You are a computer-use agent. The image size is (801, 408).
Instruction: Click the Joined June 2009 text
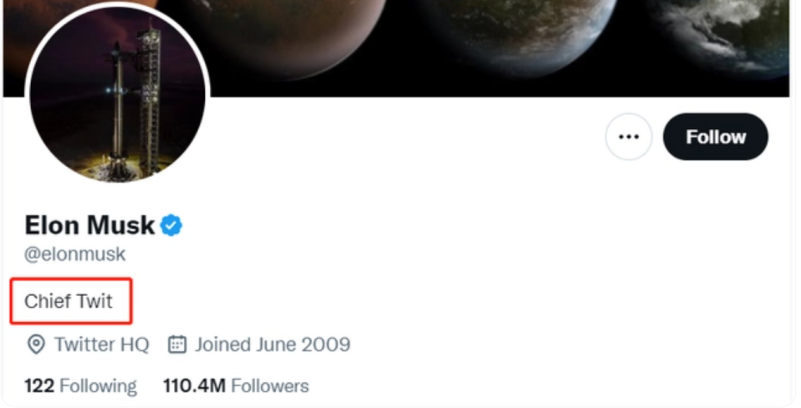[x=272, y=345]
